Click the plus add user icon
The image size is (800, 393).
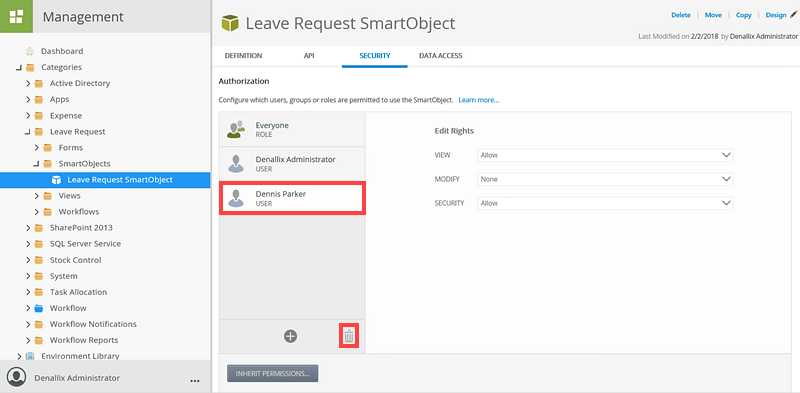pos(290,336)
